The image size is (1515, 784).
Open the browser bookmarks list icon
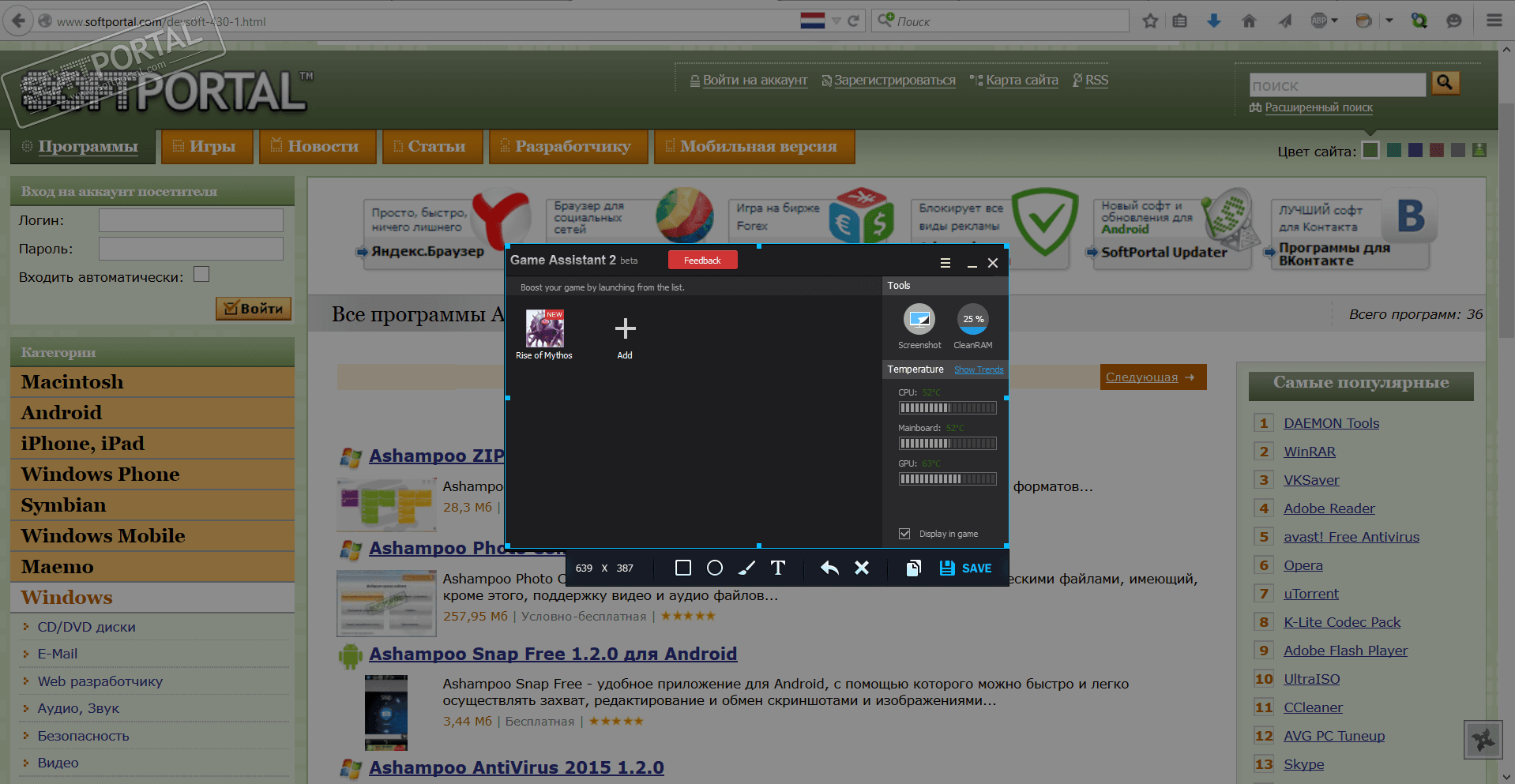(x=1179, y=21)
